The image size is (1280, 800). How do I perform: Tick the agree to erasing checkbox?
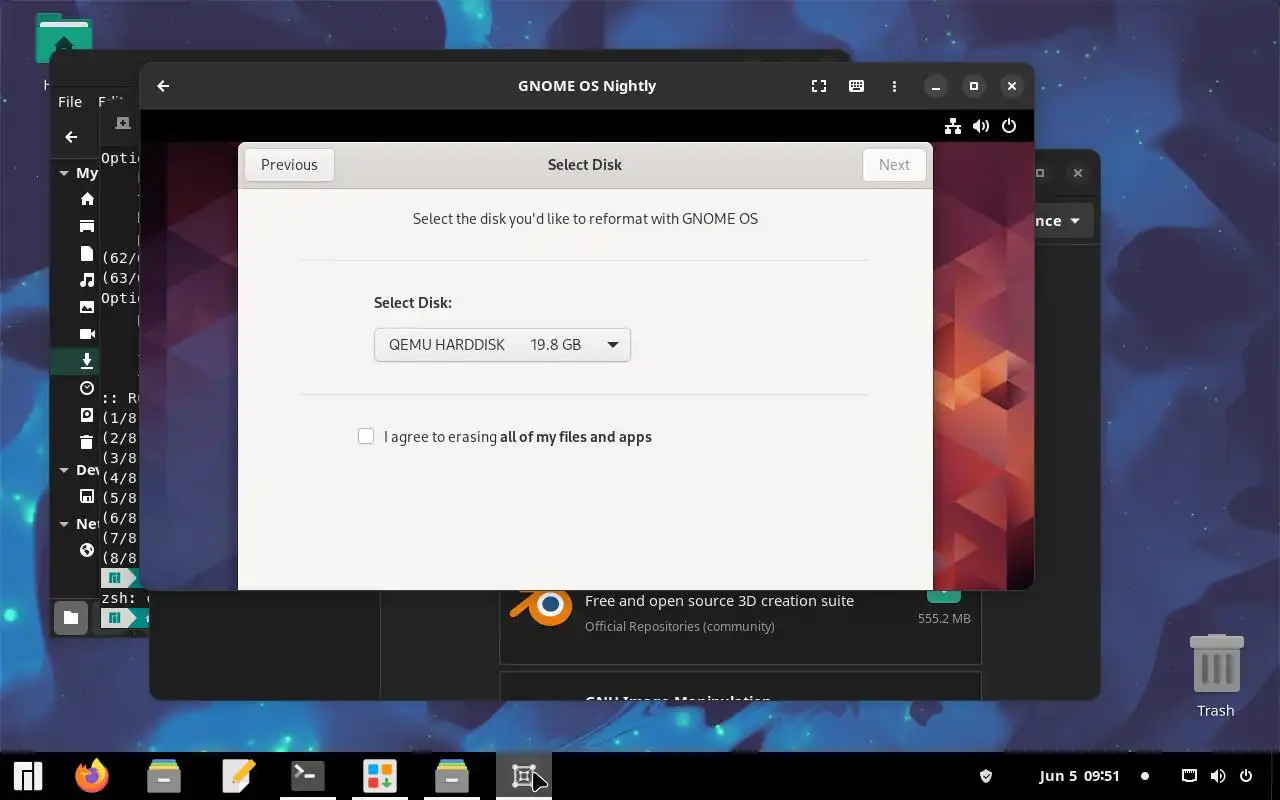click(x=366, y=436)
